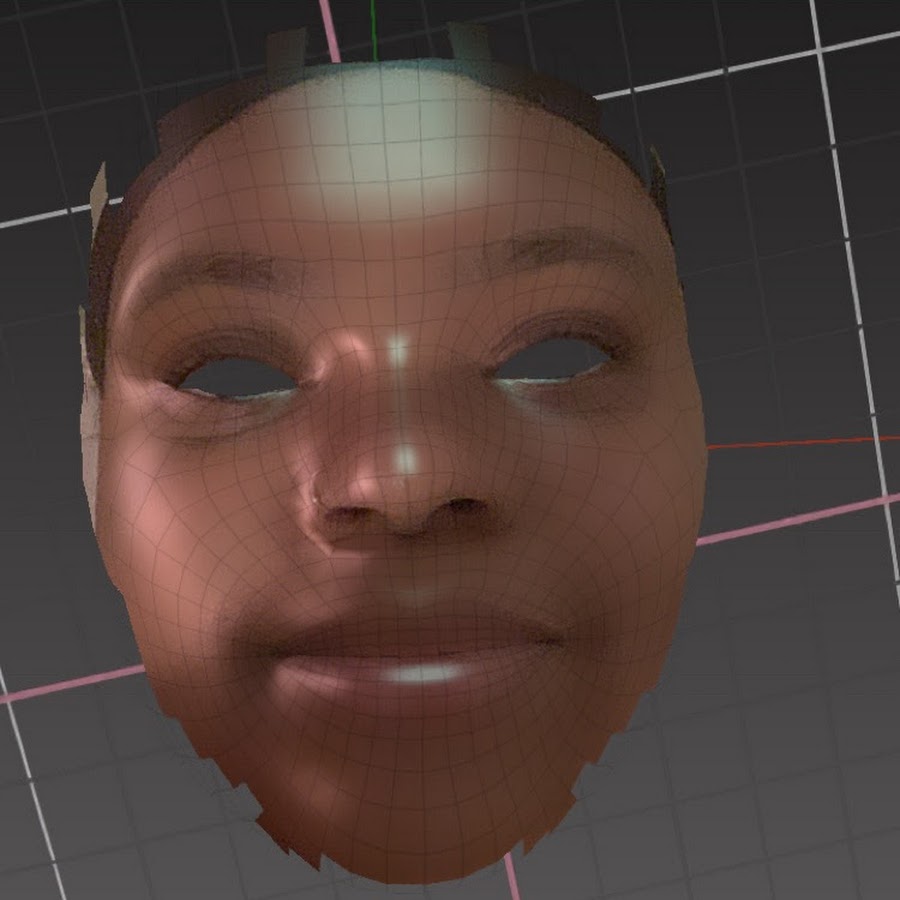
Task: Click the white highlight on the lower lip
Action: tap(422, 675)
